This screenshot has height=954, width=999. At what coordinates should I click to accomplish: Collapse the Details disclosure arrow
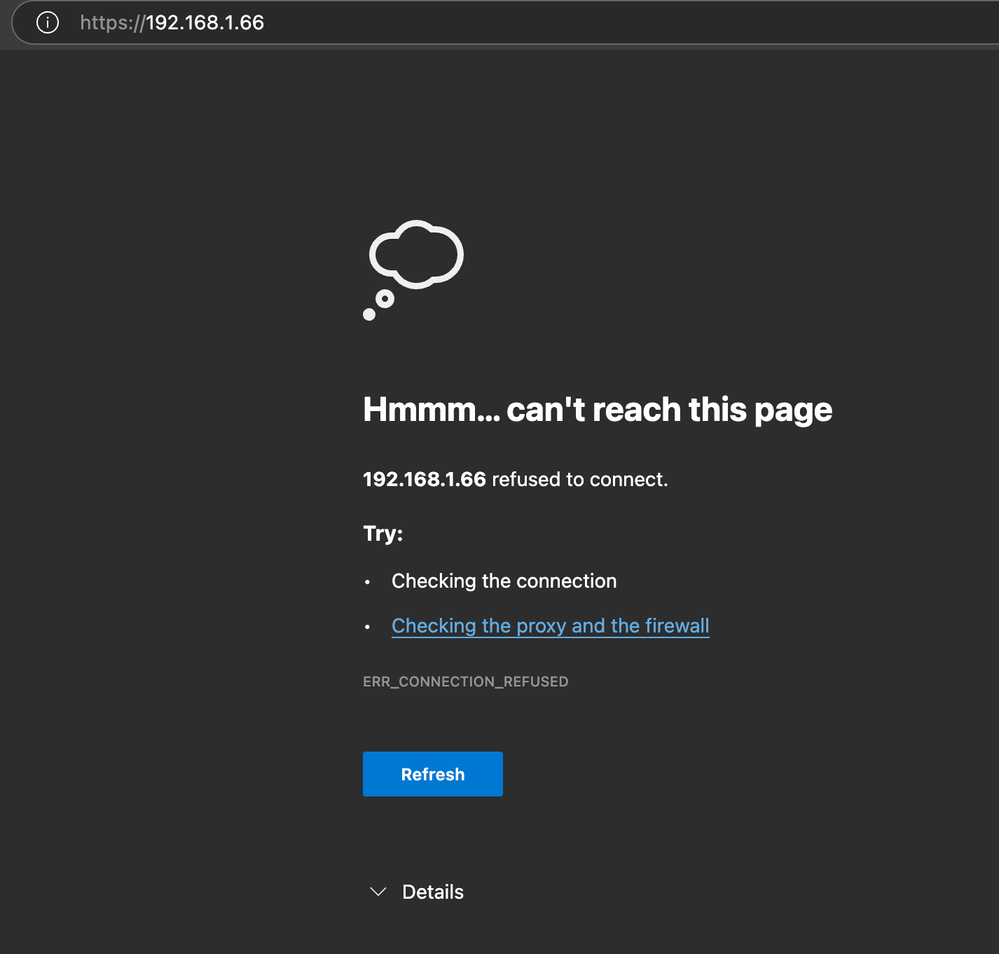tap(378, 891)
